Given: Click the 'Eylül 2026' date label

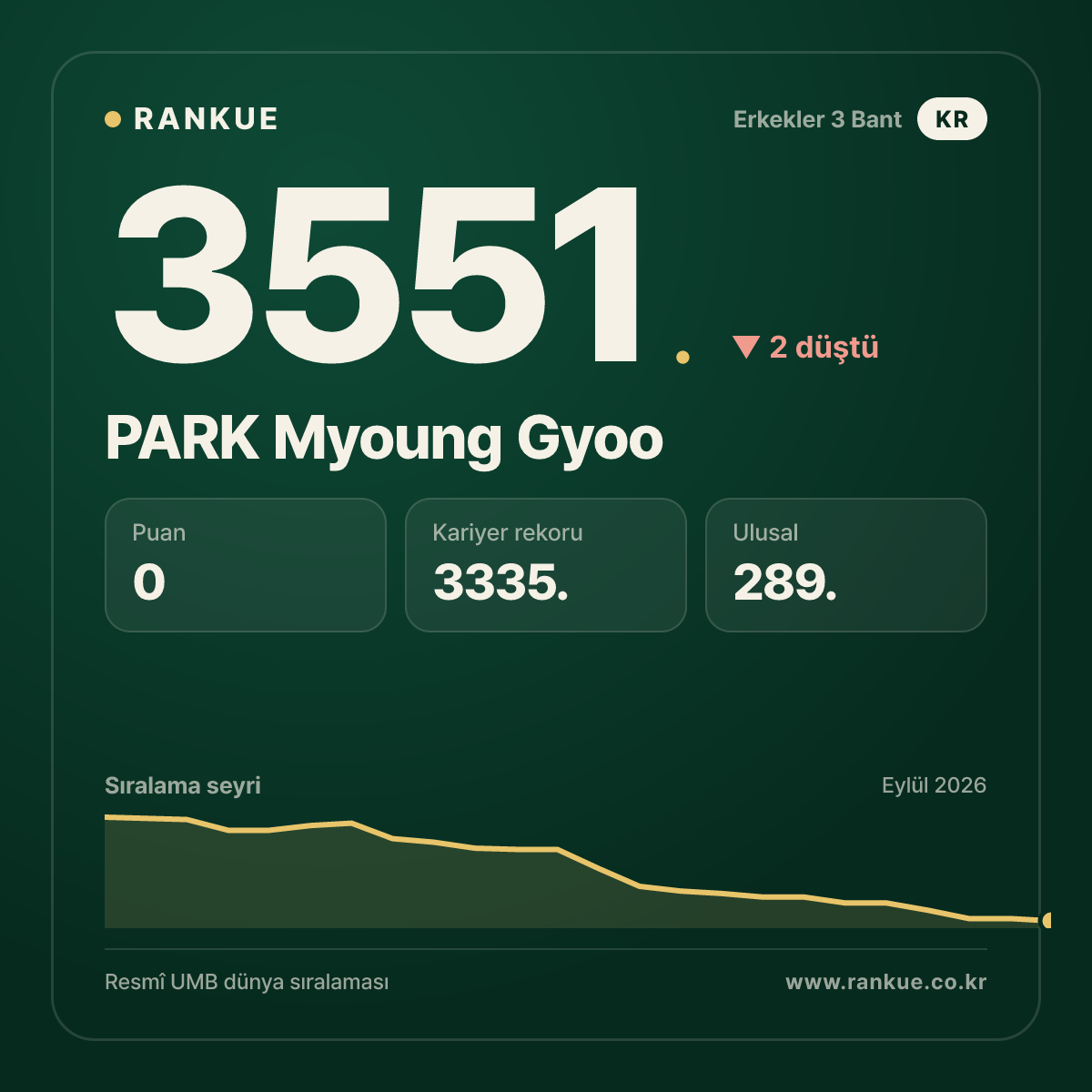Looking at the screenshot, I should tap(934, 785).
